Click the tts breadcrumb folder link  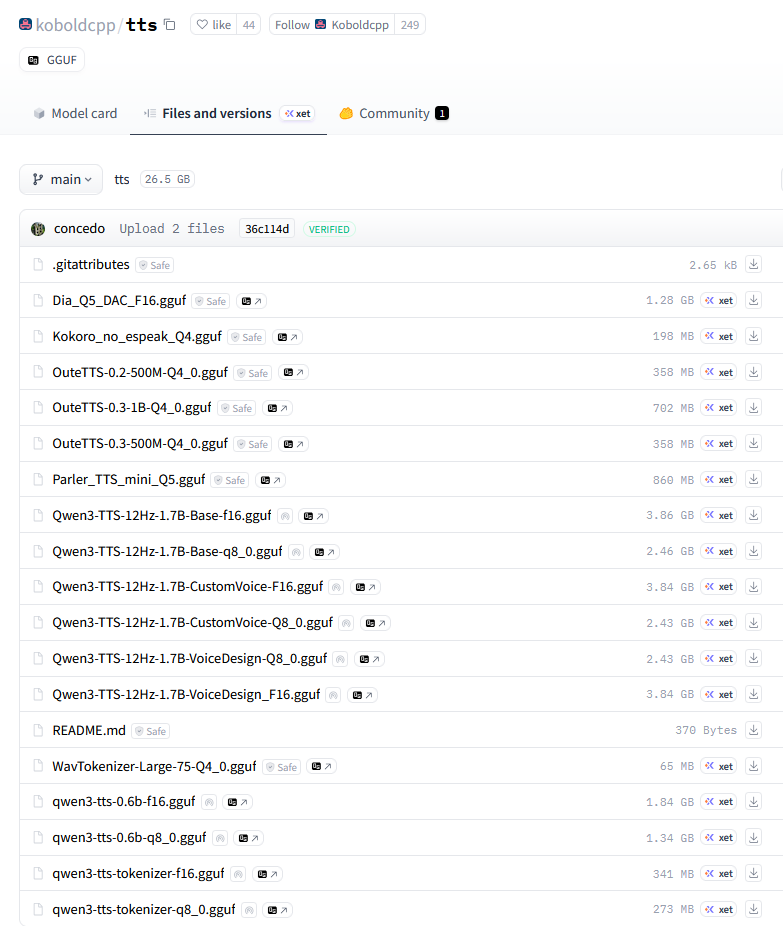pos(122,180)
